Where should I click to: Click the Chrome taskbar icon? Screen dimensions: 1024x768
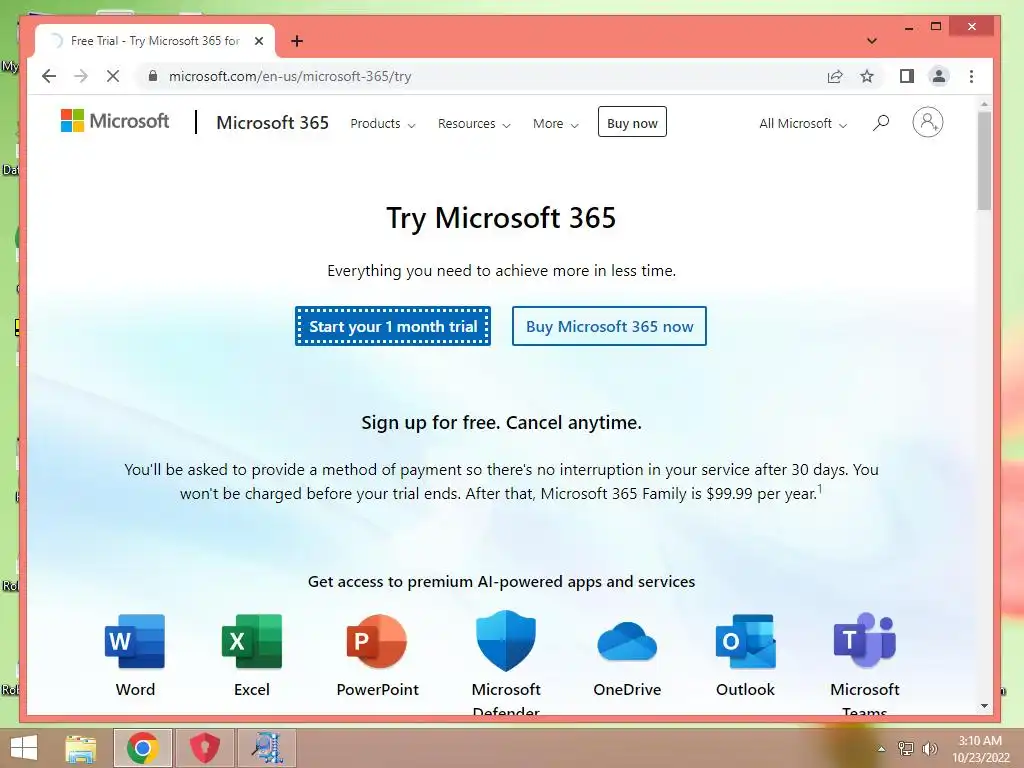point(143,748)
